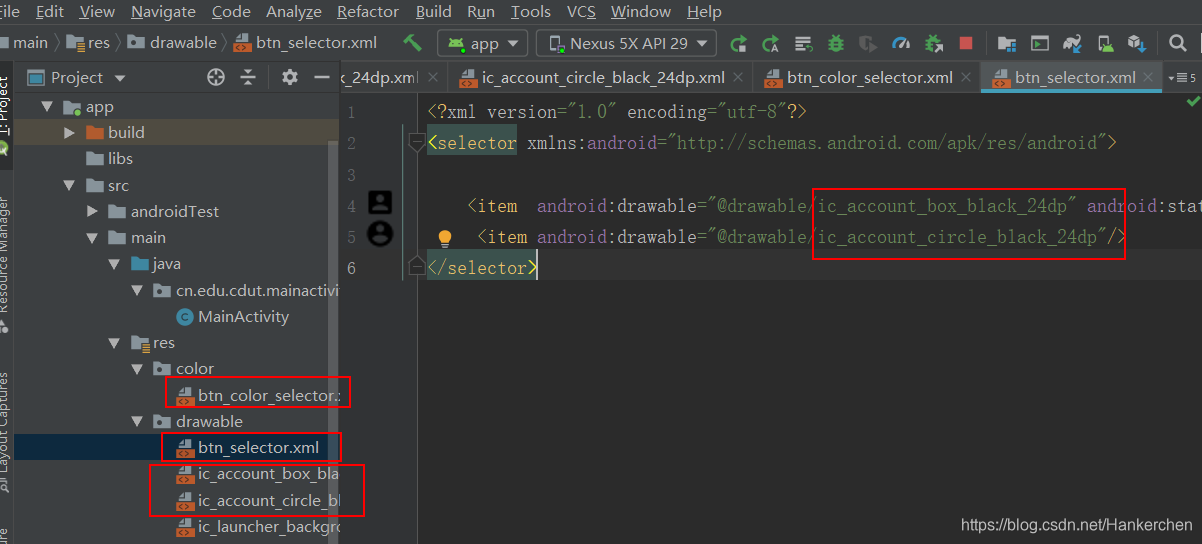Collapse the src folder
Image resolution: width=1202 pixels, height=544 pixels.
[x=69, y=185]
